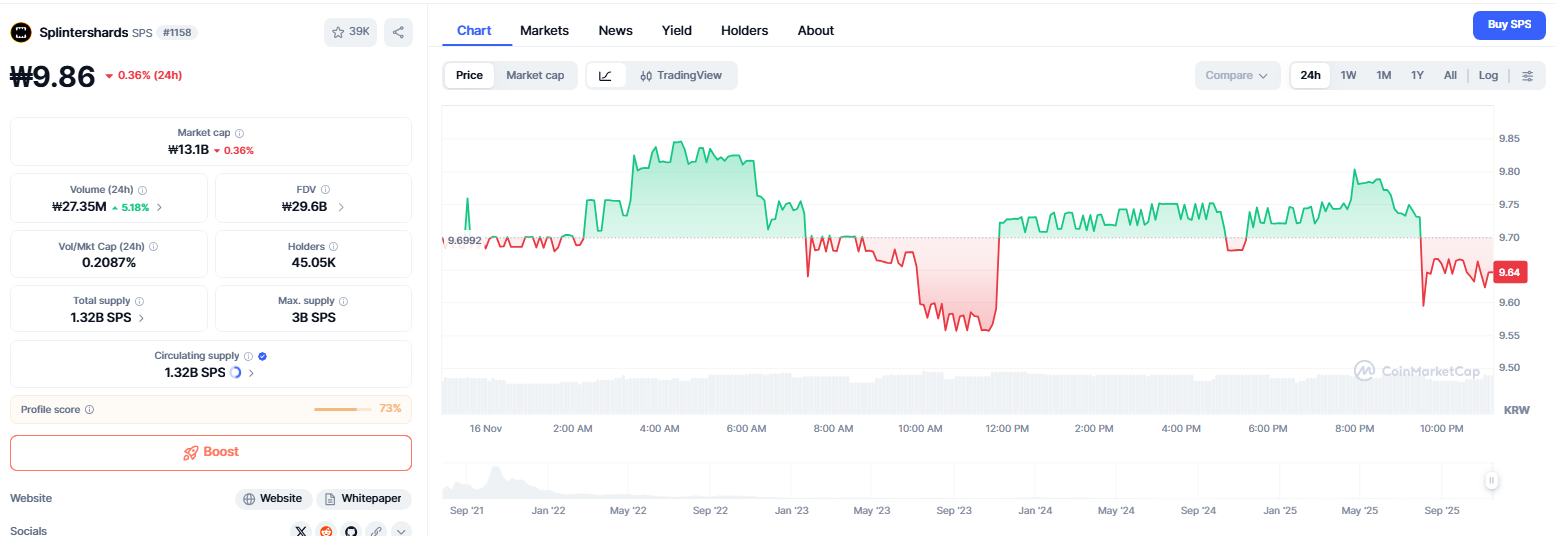The height and width of the screenshot is (536, 1555).
Task: Open the X (Twitter) social link
Action: click(302, 530)
